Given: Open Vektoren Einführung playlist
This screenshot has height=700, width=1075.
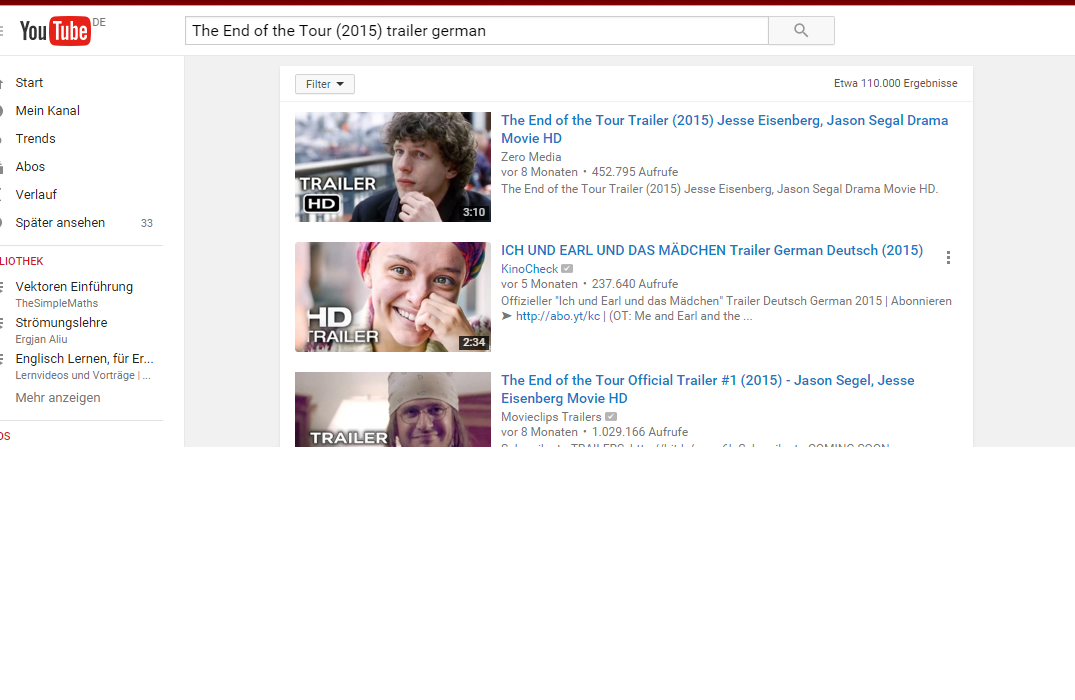Looking at the screenshot, I should click(x=74, y=287).
